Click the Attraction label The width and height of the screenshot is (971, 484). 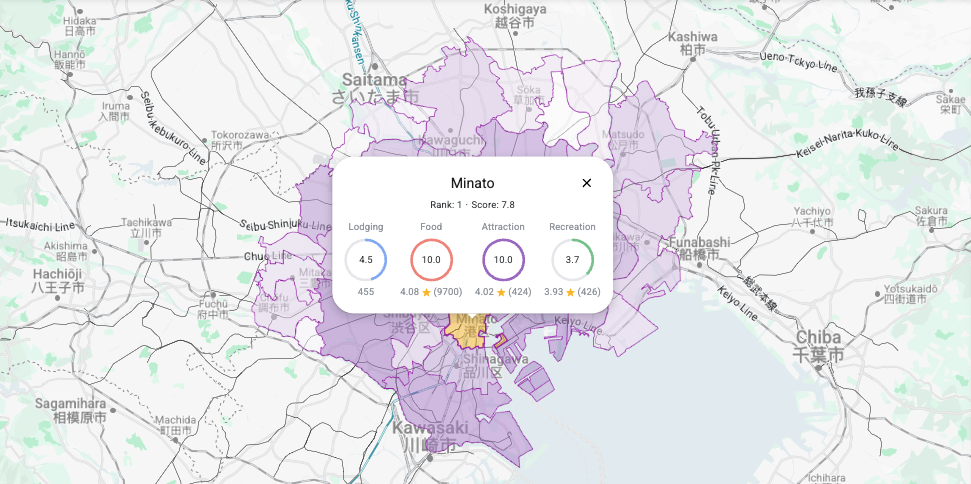[x=503, y=227]
